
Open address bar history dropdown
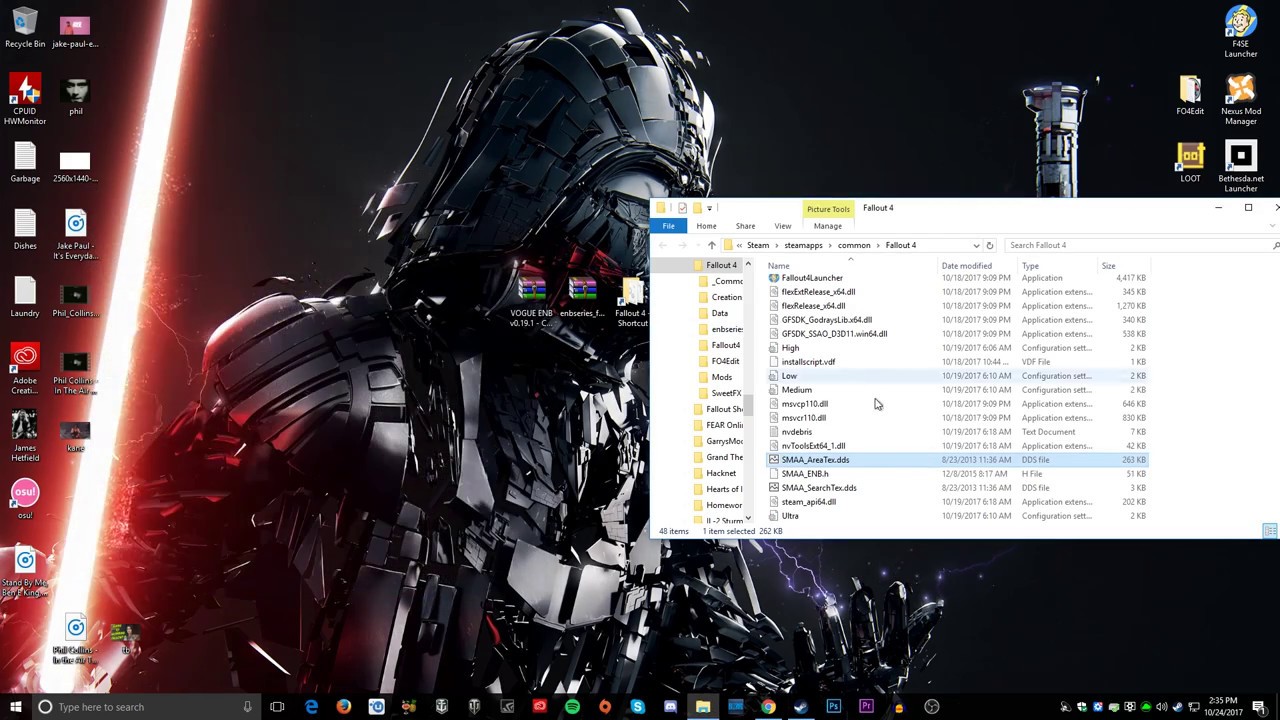(976, 245)
